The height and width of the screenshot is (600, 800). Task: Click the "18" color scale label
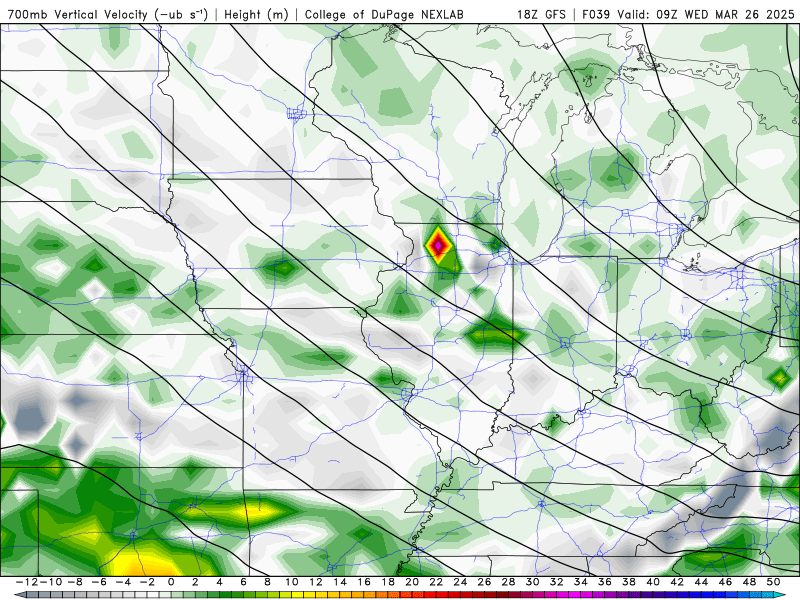[x=388, y=582]
